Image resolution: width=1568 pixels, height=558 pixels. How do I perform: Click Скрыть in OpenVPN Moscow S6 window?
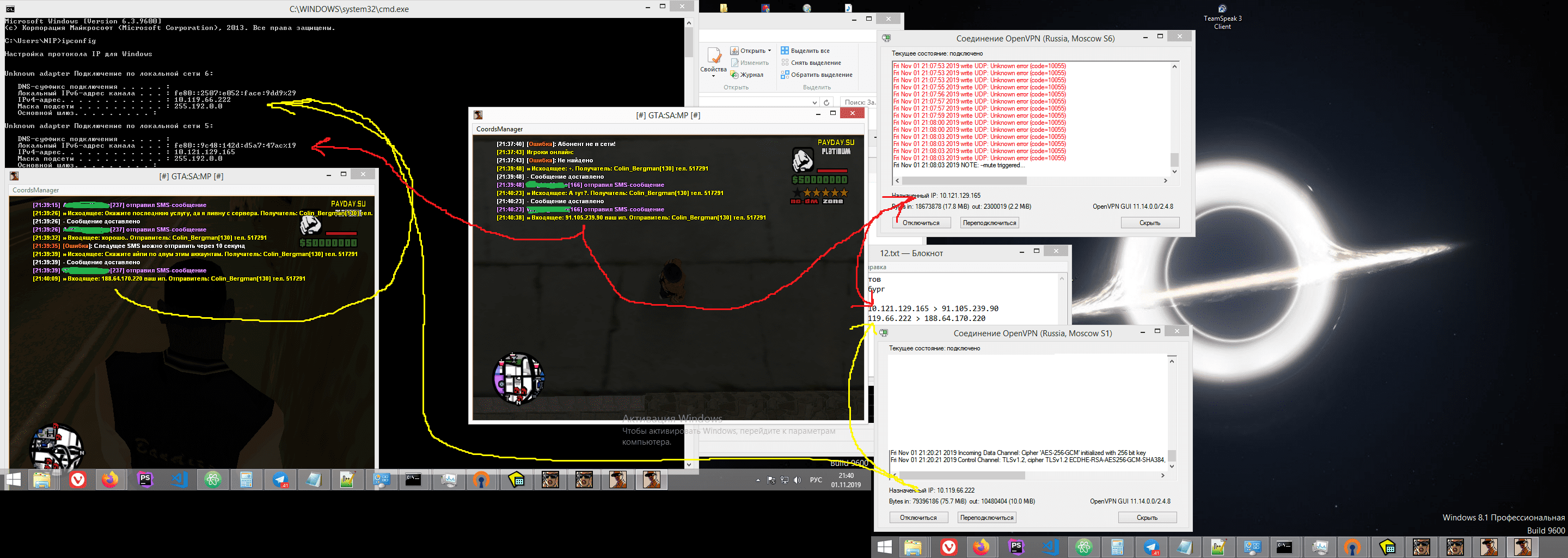(1150, 223)
